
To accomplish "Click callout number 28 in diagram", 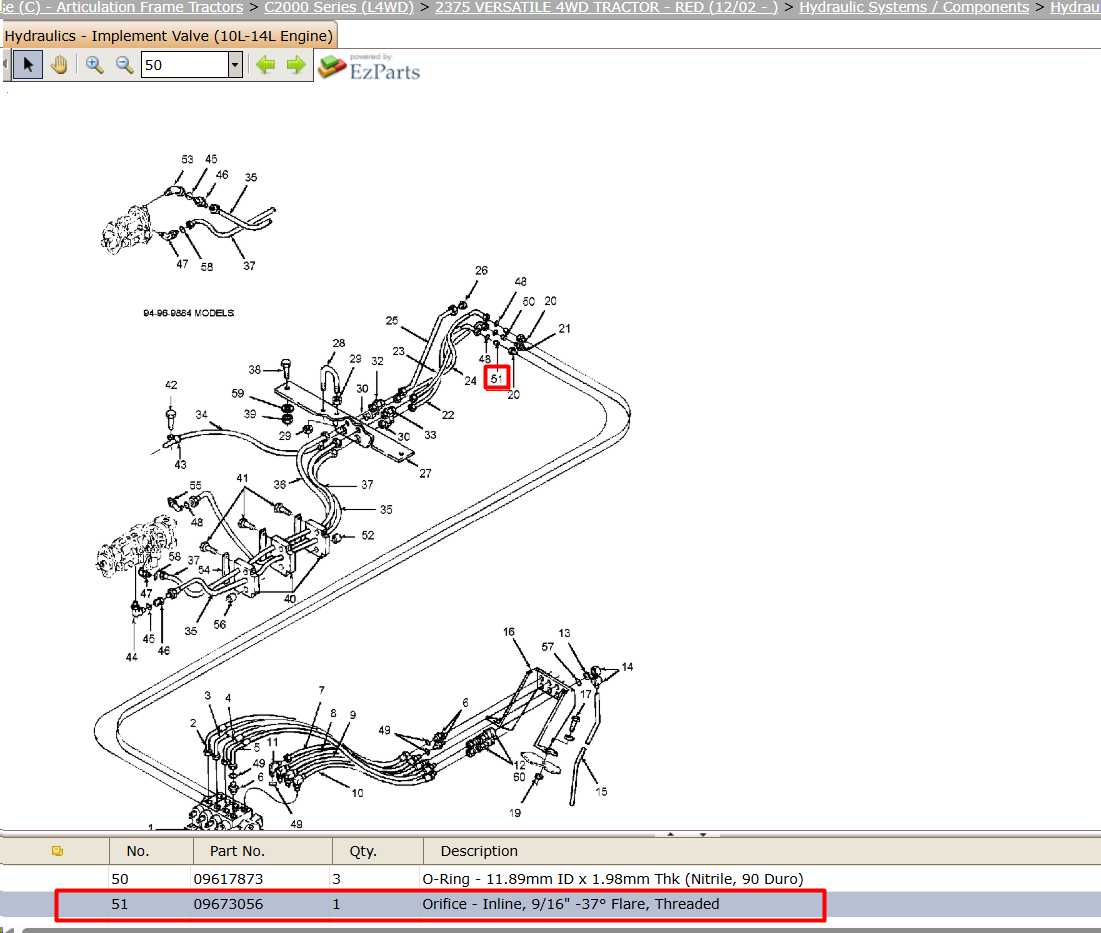I will (339, 343).
